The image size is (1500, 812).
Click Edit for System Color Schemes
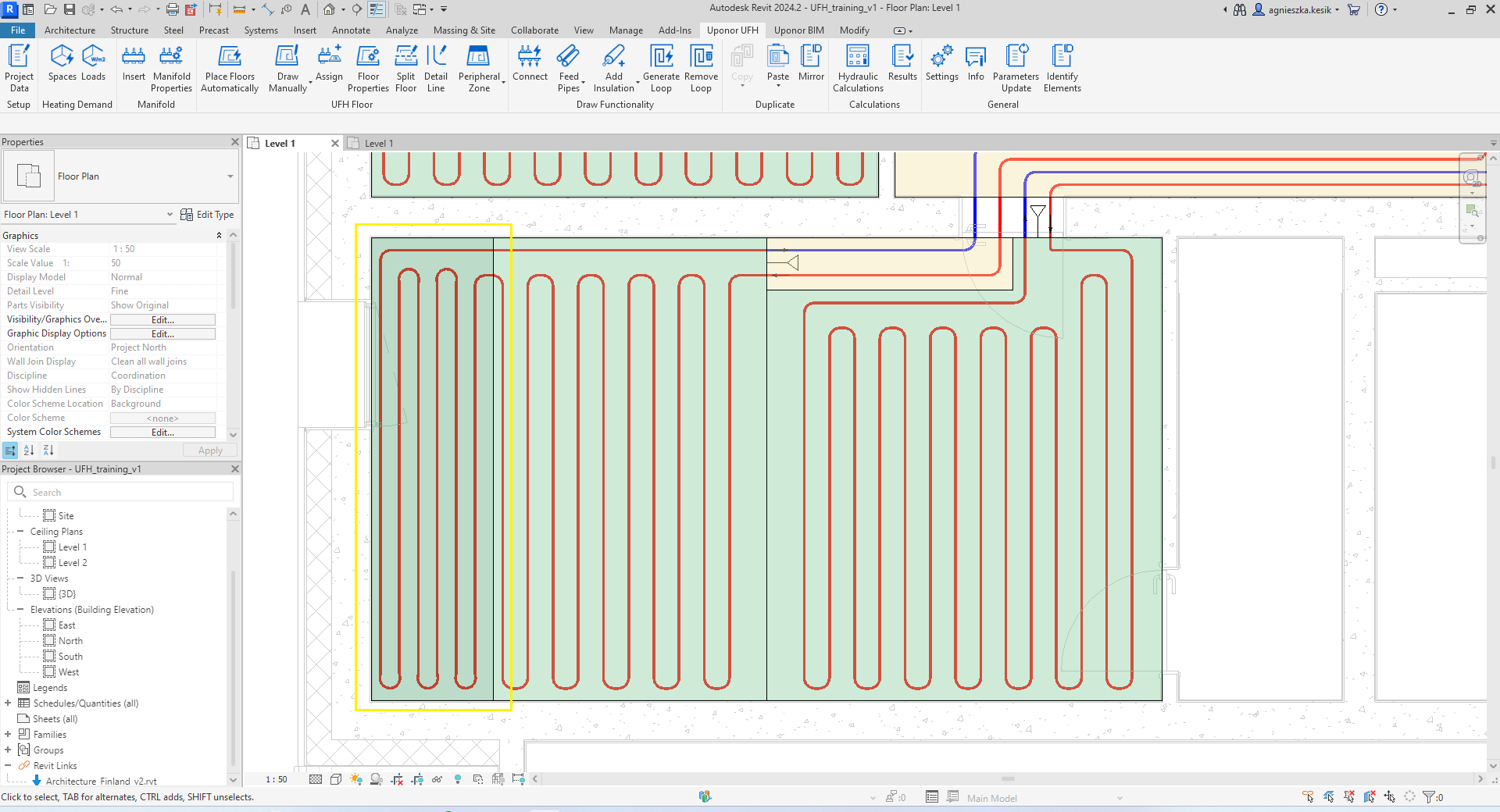coord(162,433)
